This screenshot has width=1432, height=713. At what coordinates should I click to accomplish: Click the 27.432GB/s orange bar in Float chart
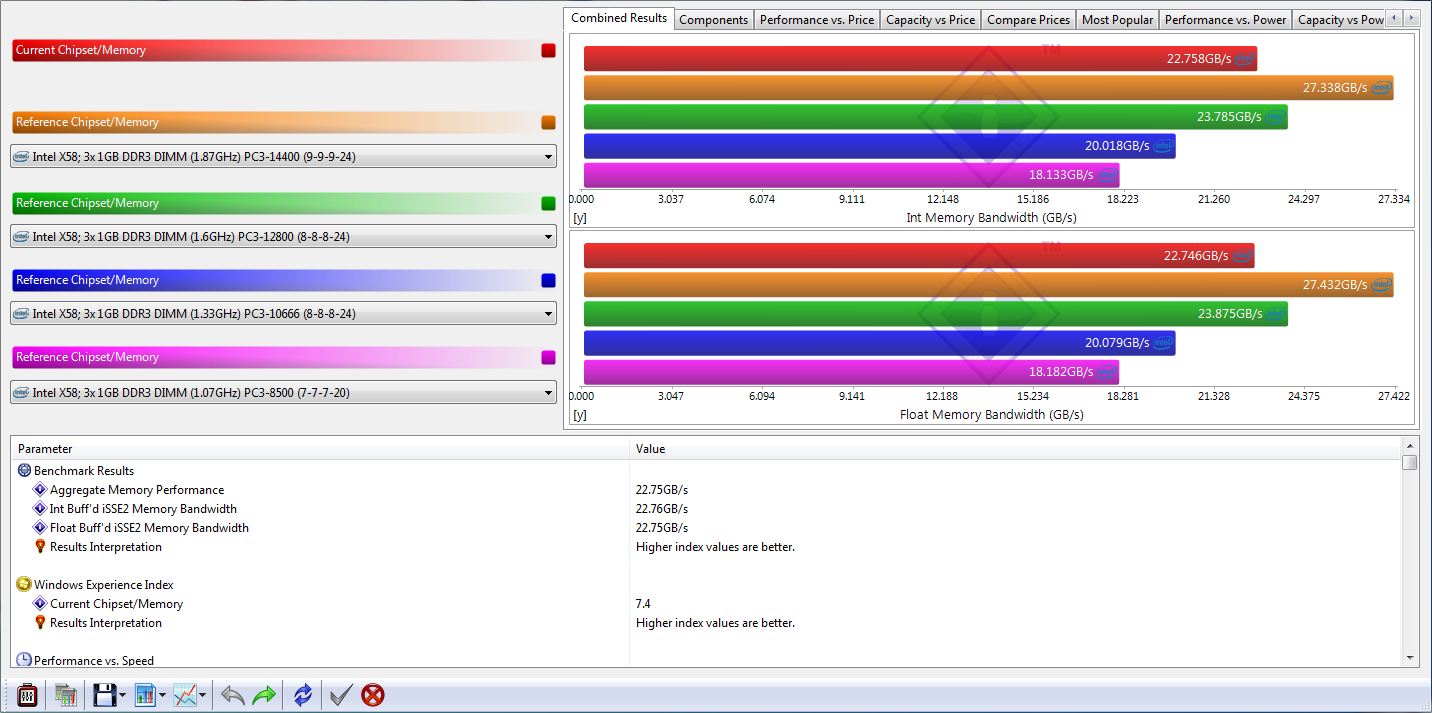click(x=988, y=285)
